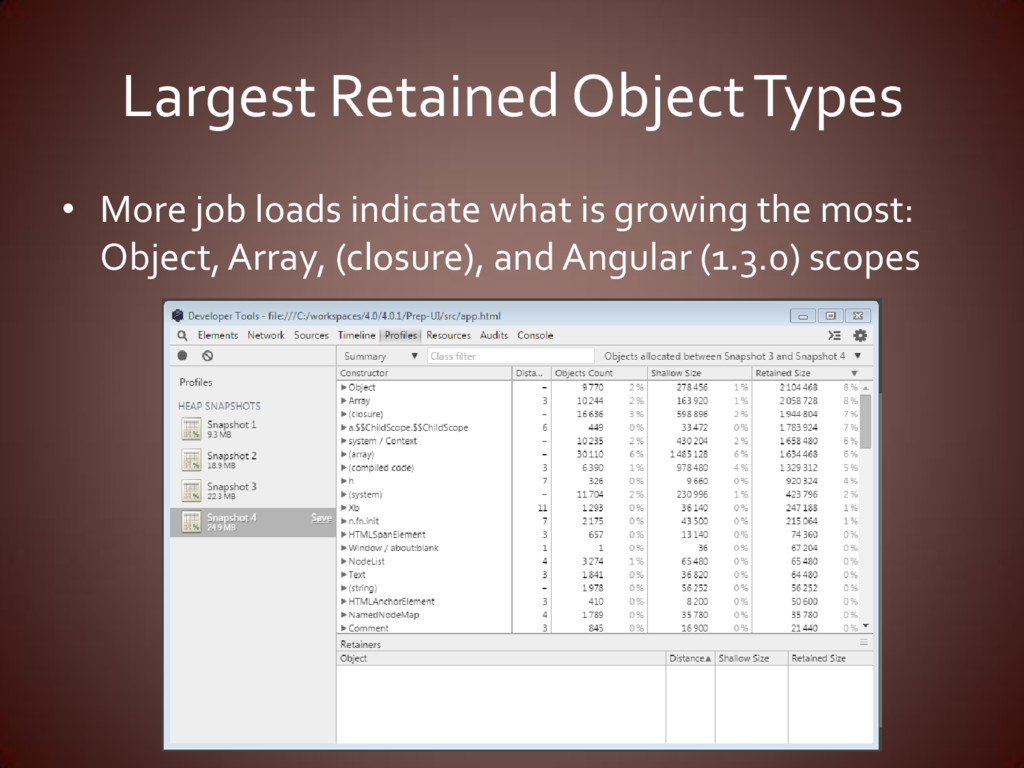Expand the n.fn.init constructor row
Viewport: 1024px width, 768px height.
344,521
